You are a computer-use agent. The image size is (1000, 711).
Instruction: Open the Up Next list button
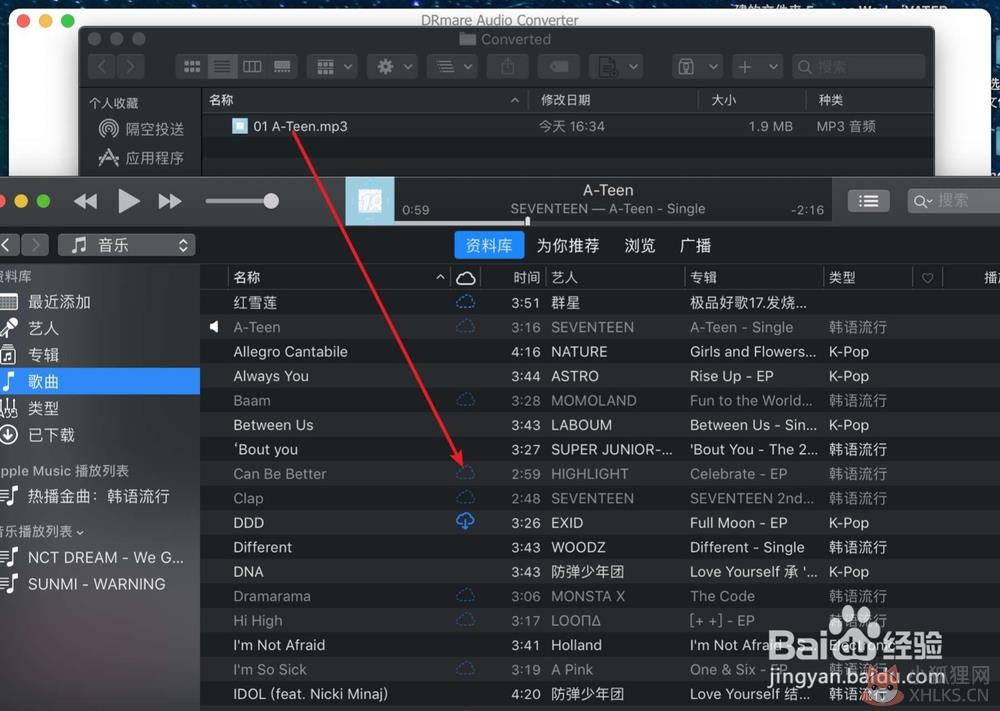click(869, 202)
